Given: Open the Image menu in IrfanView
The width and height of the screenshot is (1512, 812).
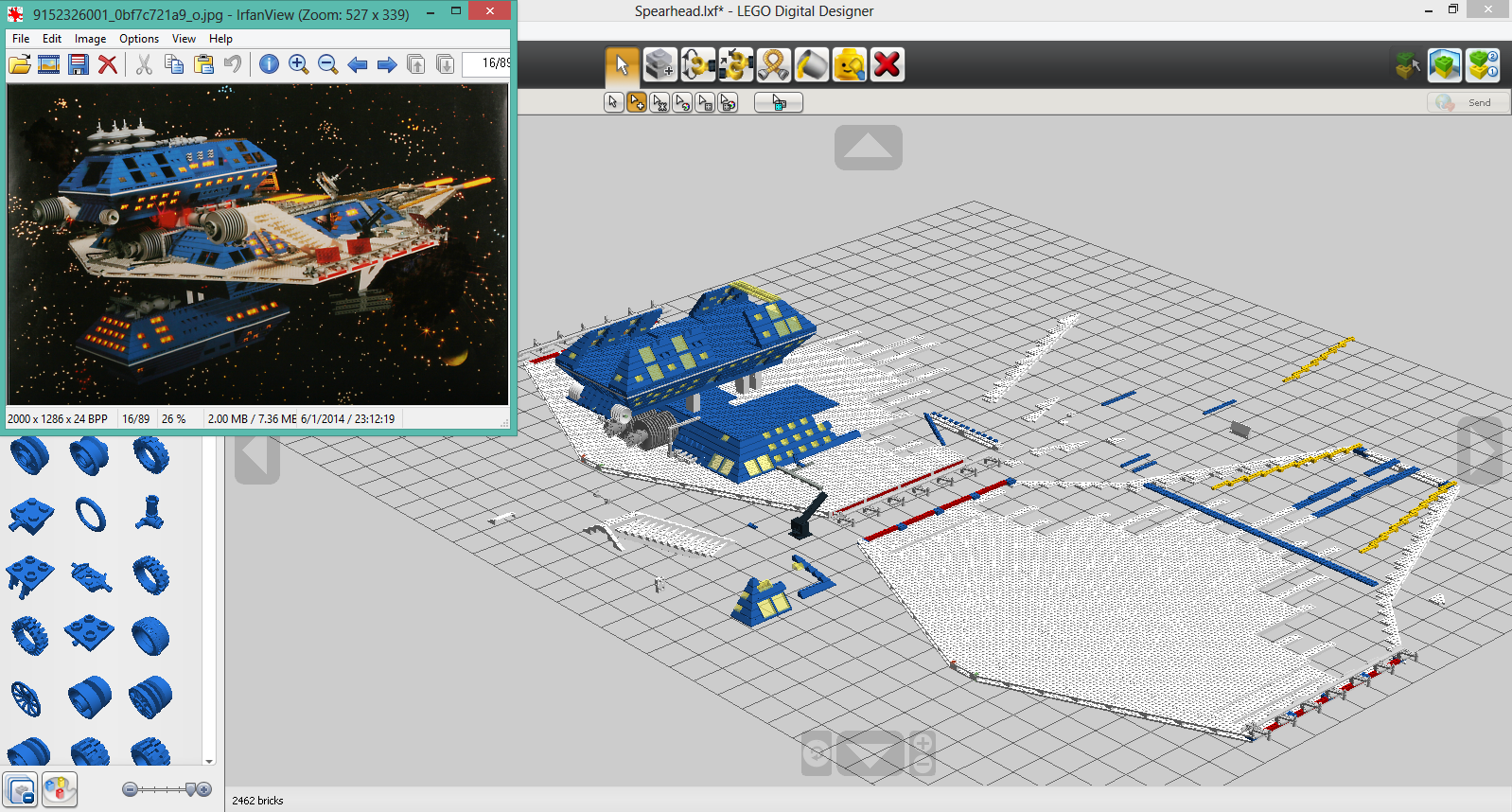Looking at the screenshot, I should pyautogui.click(x=91, y=39).
